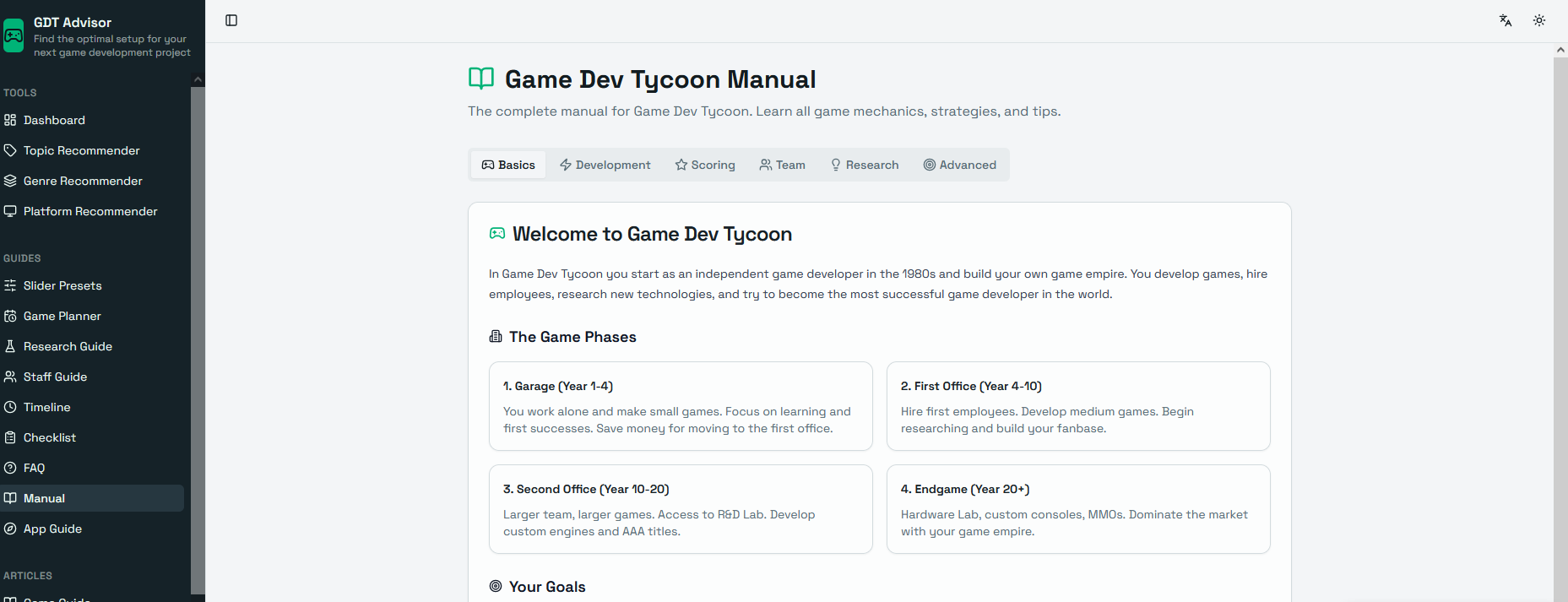The width and height of the screenshot is (1568, 602).
Task: Click the App Guide compass icon
Action: [10, 529]
